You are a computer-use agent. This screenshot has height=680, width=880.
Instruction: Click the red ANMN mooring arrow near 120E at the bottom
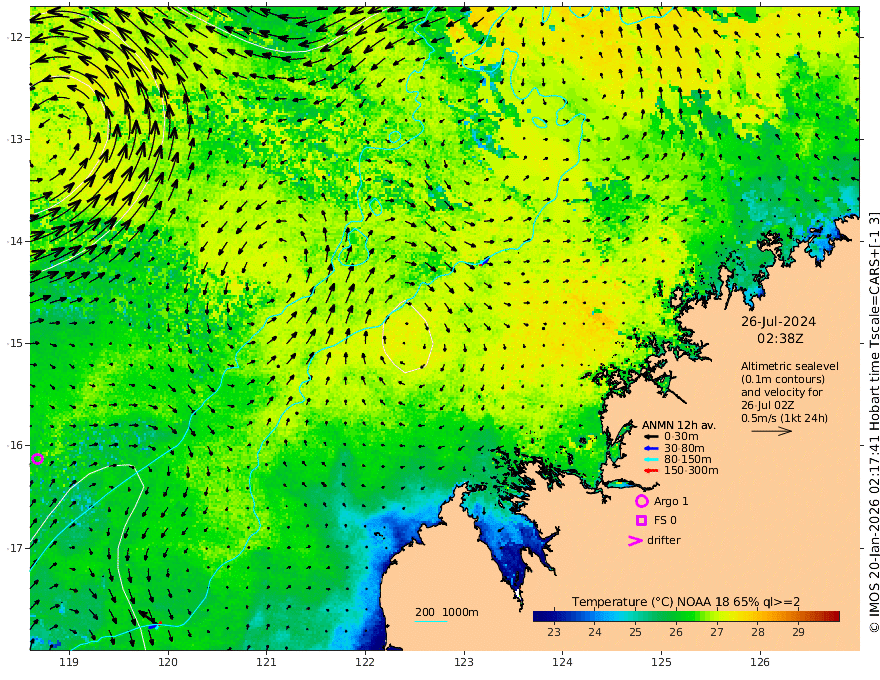(159, 623)
